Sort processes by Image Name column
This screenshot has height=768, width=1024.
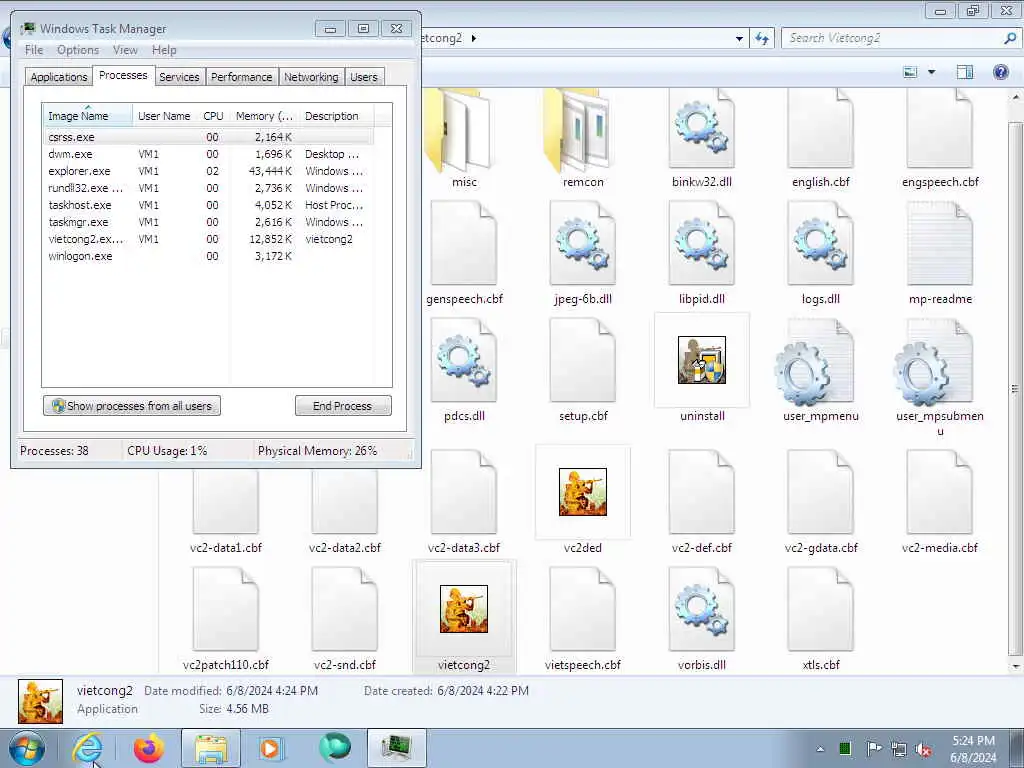click(88, 116)
